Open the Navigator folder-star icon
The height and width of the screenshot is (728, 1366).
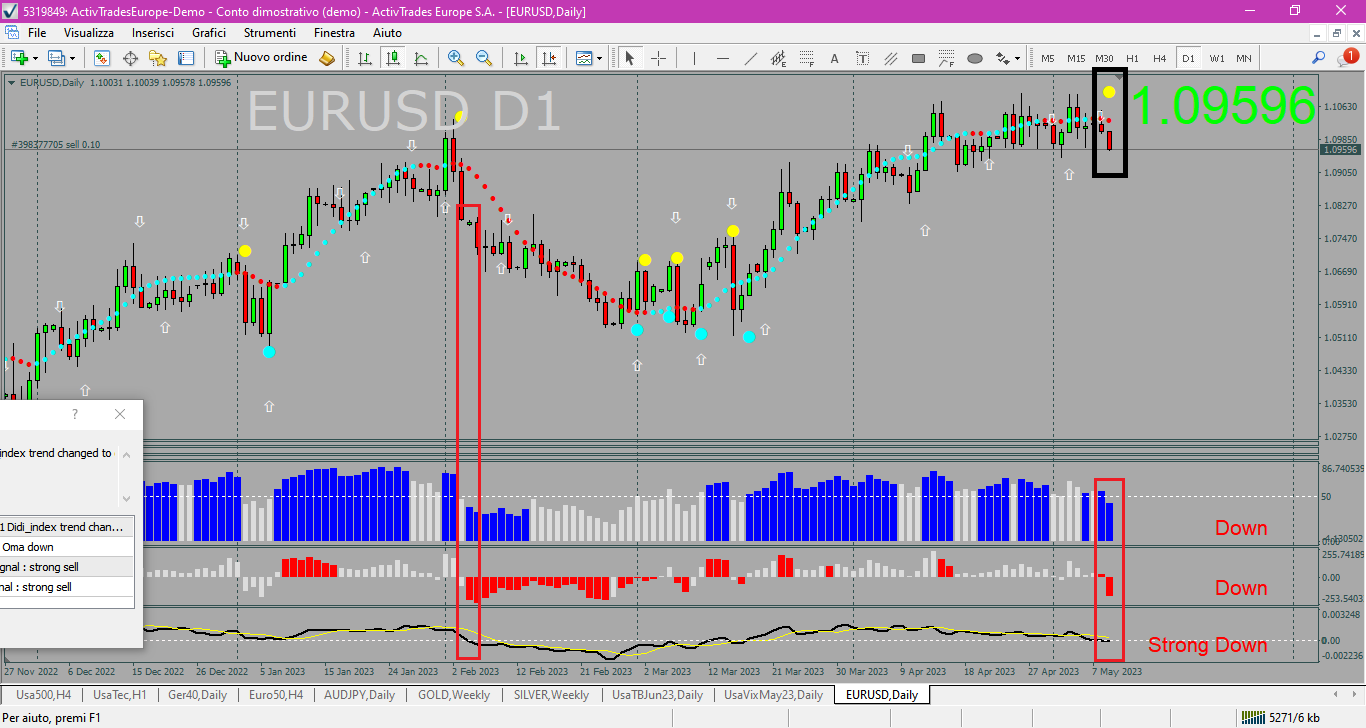point(158,58)
